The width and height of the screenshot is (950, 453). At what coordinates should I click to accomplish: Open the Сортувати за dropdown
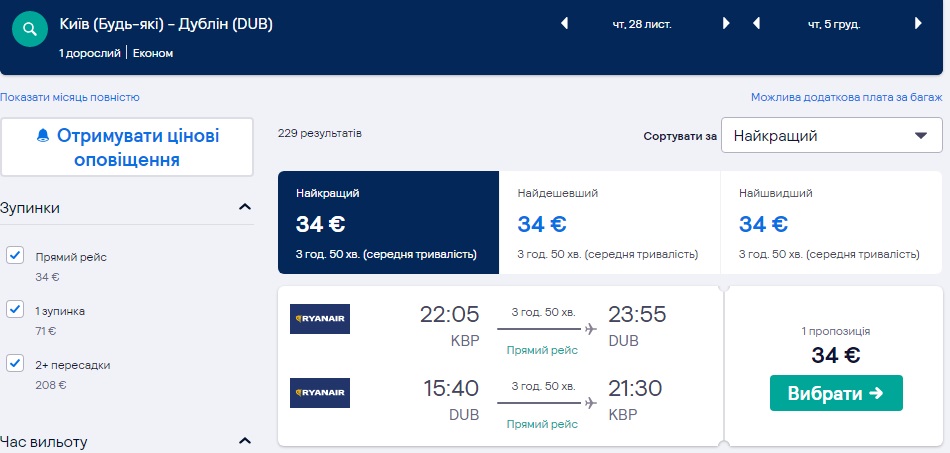pyautogui.click(x=831, y=136)
